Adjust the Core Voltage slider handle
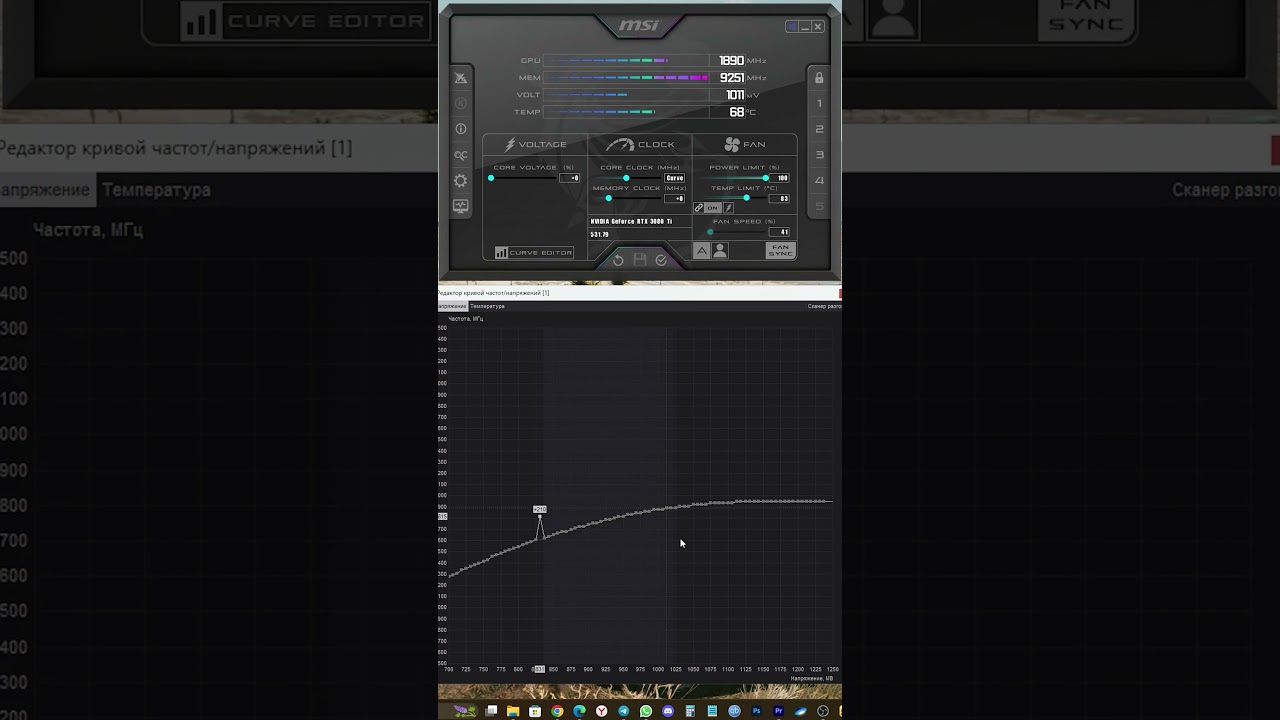Viewport: 1280px width, 720px height. (491, 178)
